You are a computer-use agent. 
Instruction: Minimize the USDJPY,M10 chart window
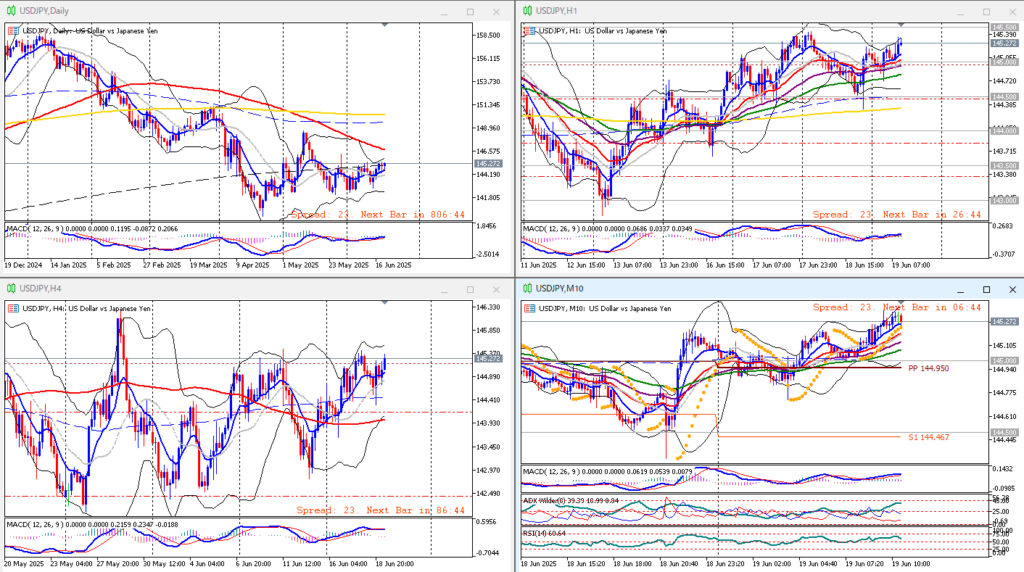(961, 289)
